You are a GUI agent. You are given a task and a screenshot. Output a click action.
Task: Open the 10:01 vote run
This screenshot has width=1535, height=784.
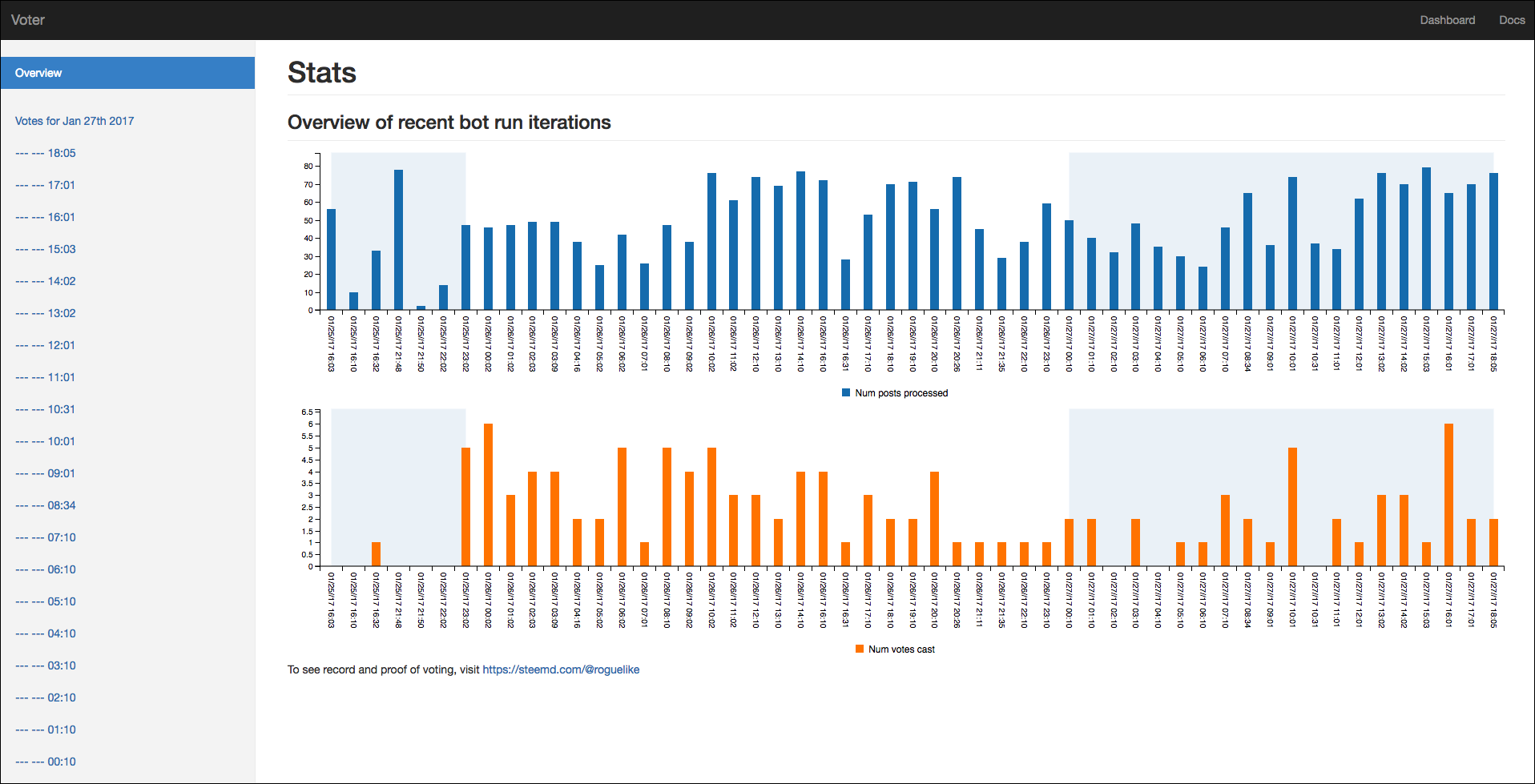click(46, 441)
